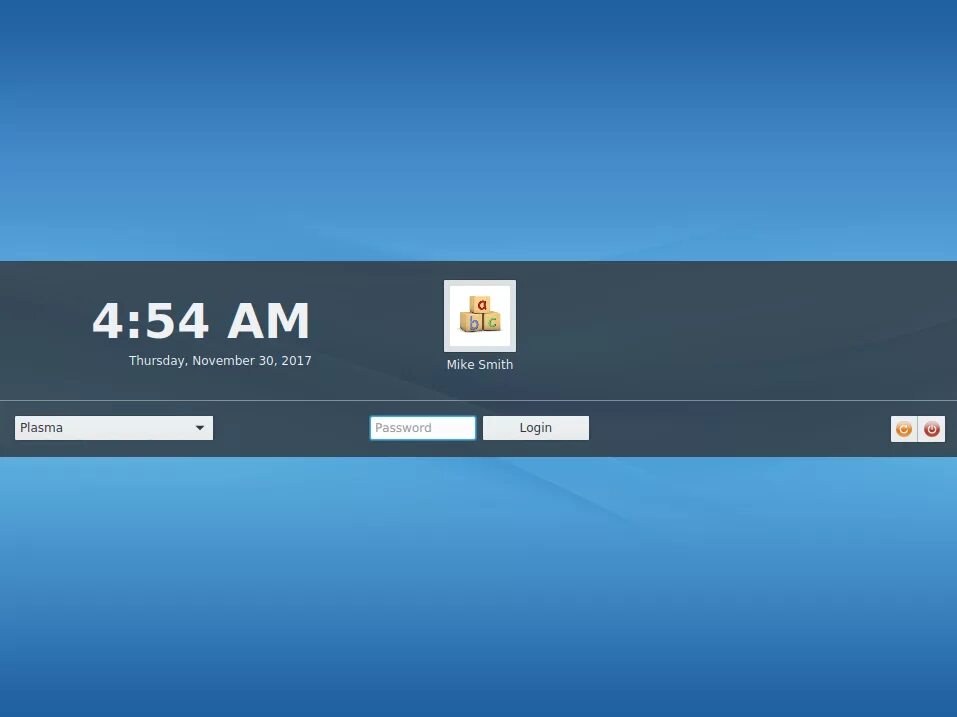Image resolution: width=957 pixels, height=717 pixels.
Task: Submit credentials with the Login button
Action: click(x=536, y=428)
